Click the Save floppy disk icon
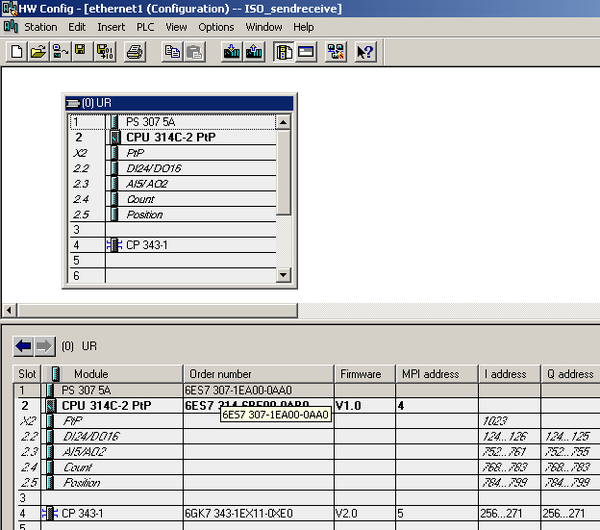The height and width of the screenshot is (530, 600). click(81, 52)
